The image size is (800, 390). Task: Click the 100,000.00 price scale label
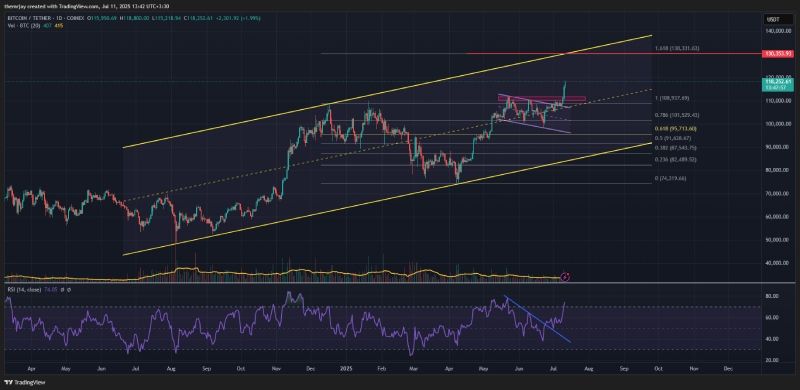[778, 124]
